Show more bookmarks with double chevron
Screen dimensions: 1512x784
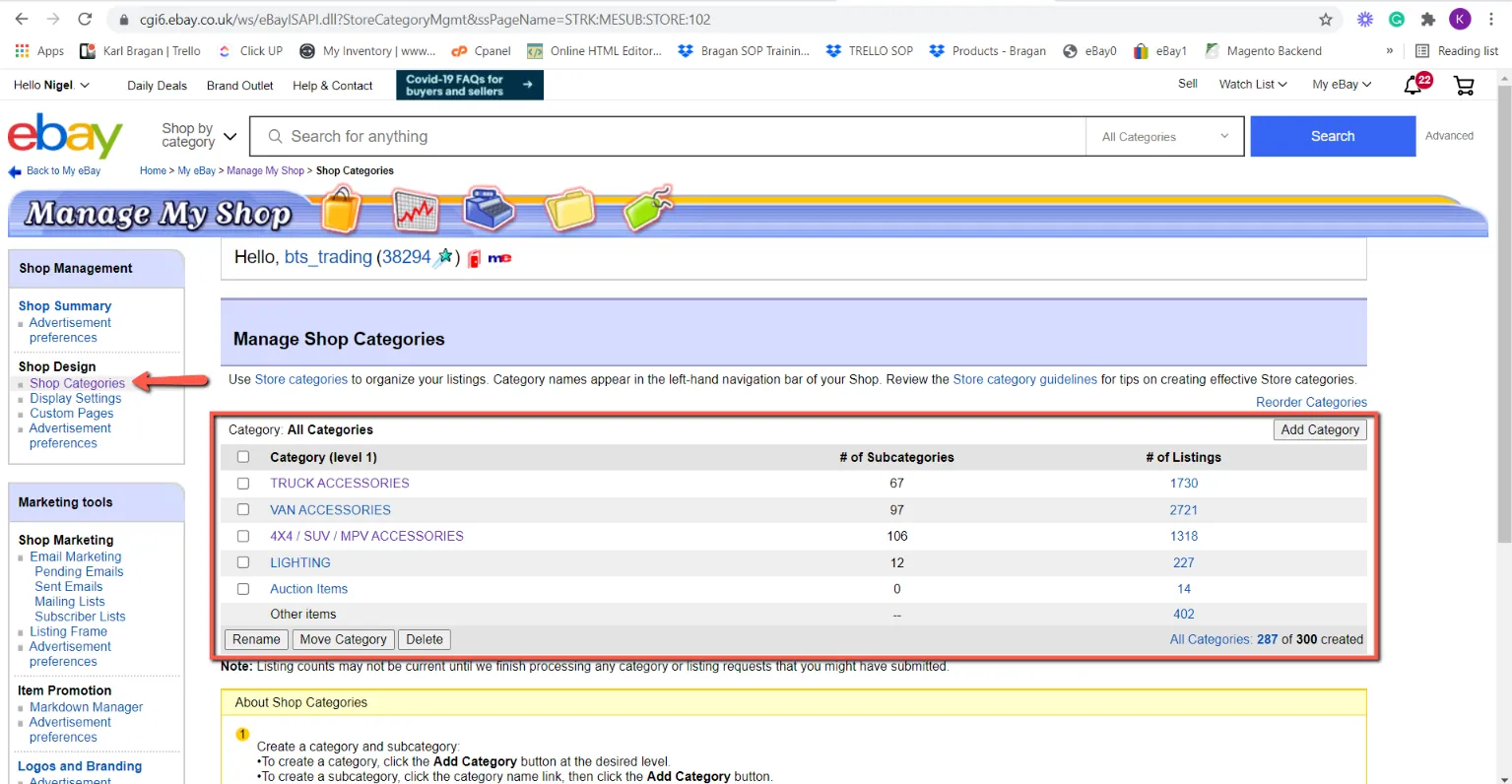pyautogui.click(x=1390, y=51)
